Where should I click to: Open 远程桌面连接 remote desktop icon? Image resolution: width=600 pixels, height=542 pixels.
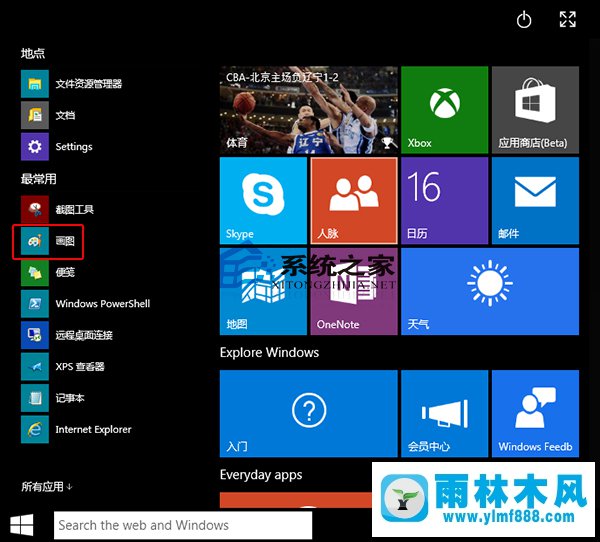point(35,335)
